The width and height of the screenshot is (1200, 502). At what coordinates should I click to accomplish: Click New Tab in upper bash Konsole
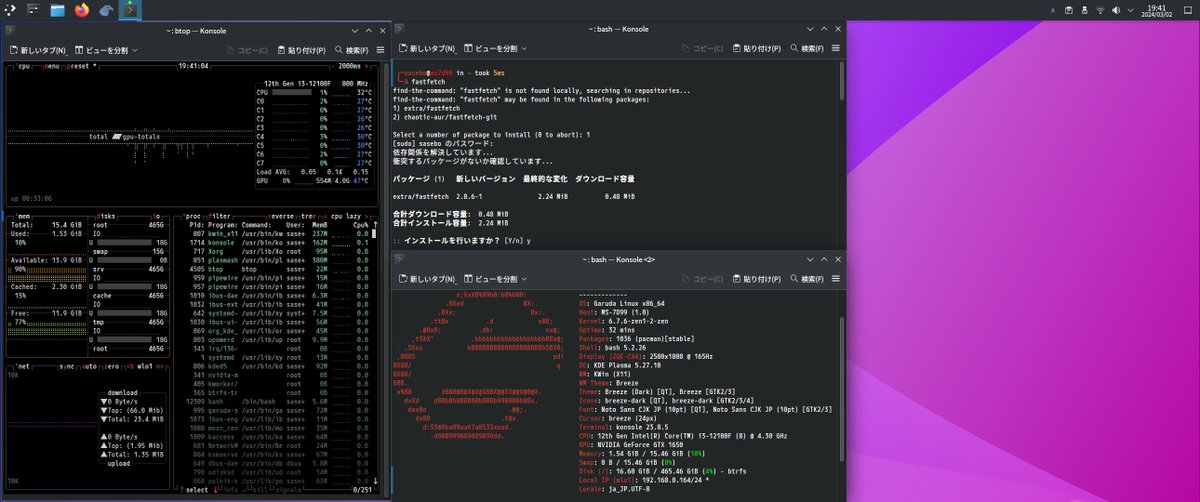click(428, 48)
